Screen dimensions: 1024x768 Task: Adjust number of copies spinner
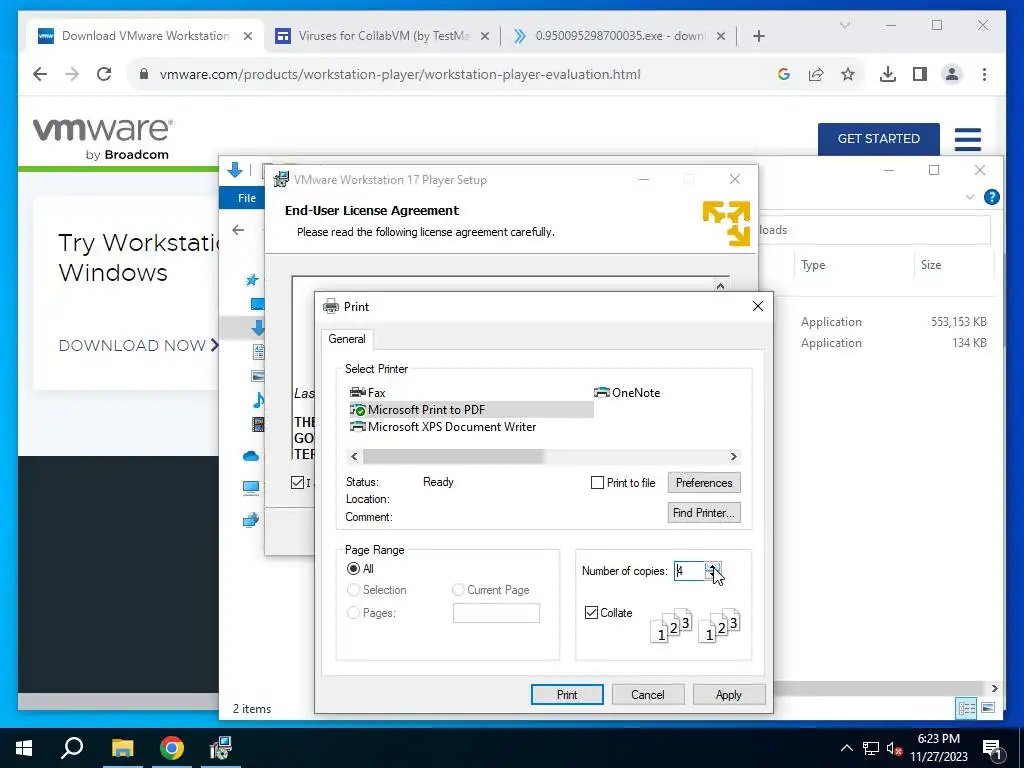click(x=713, y=571)
